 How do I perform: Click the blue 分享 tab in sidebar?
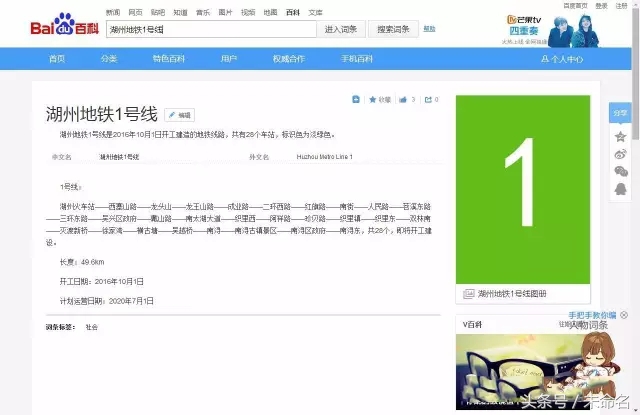pos(620,113)
